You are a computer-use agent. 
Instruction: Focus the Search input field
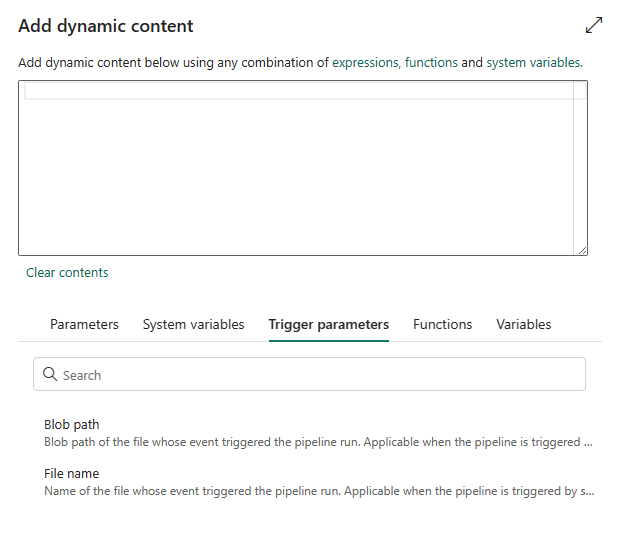(x=309, y=374)
